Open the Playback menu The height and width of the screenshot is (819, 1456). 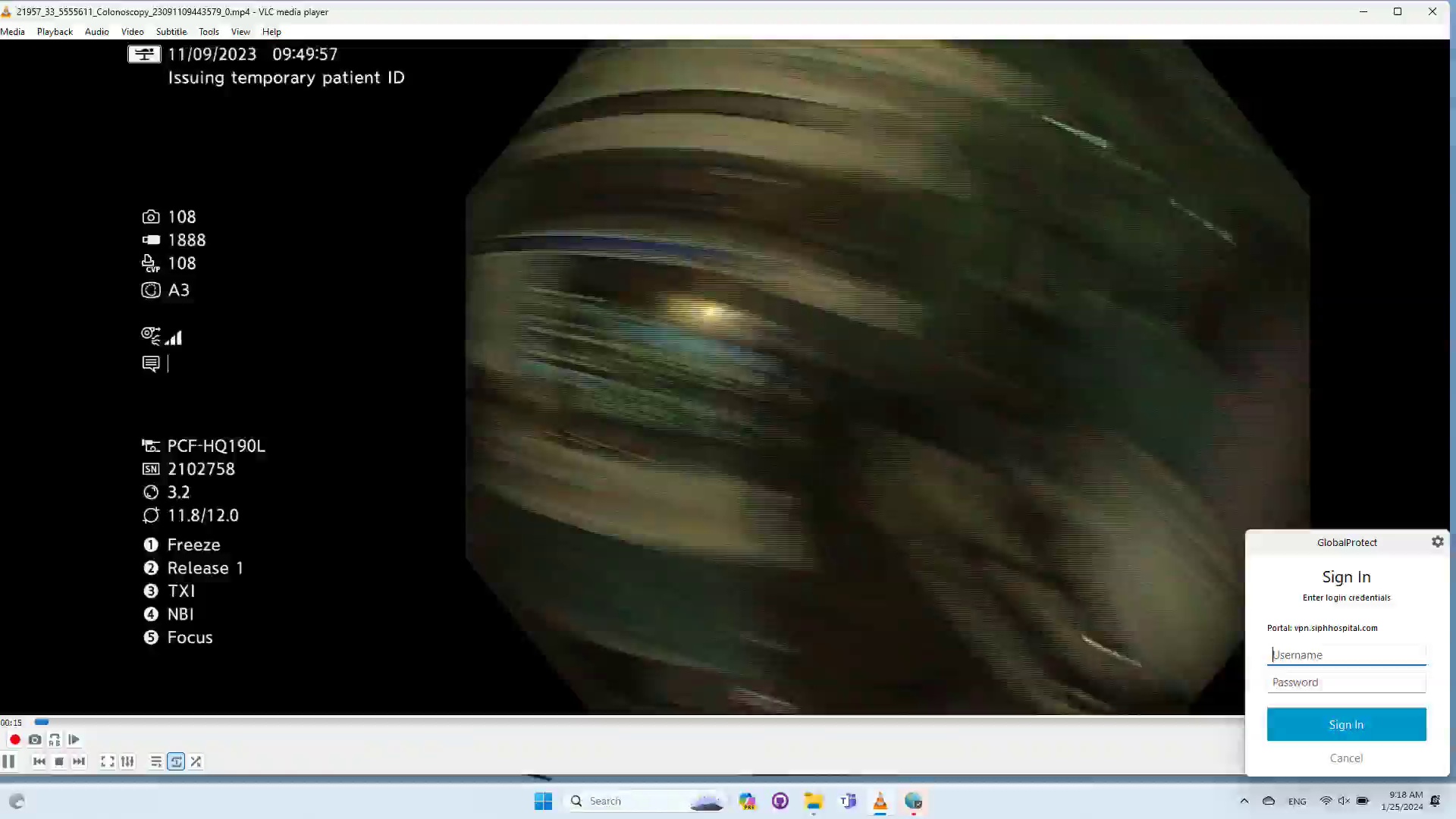(x=55, y=32)
